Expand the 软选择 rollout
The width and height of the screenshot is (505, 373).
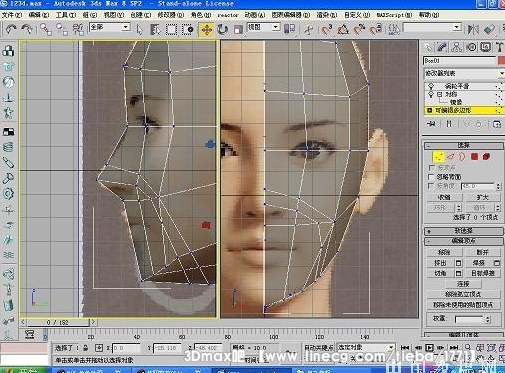(464, 231)
